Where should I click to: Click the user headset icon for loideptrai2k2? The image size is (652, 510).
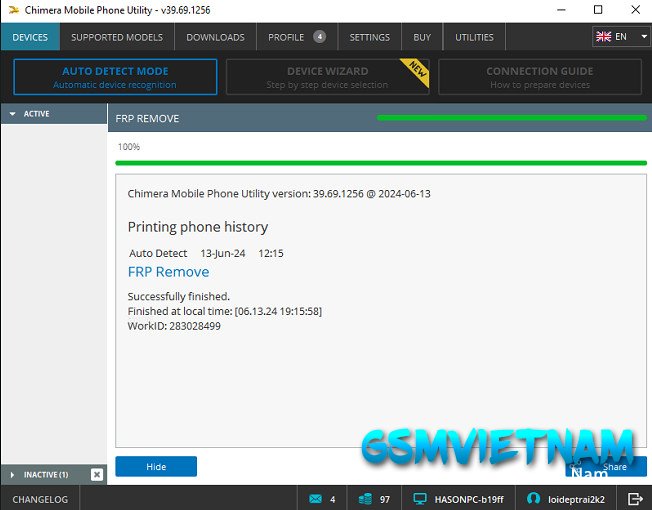coord(533,498)
